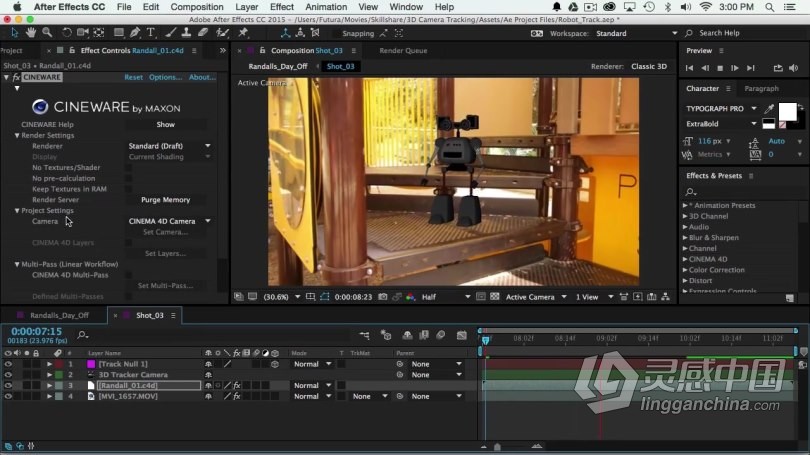This screenshot has height=455, width=810.
Task: Open composition flowchart icon in viewer
Action: click(665, 297)
